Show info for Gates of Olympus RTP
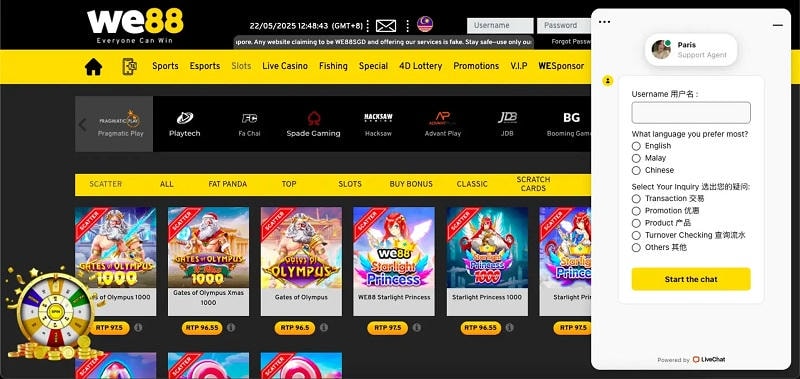 (x=324, y=327)
